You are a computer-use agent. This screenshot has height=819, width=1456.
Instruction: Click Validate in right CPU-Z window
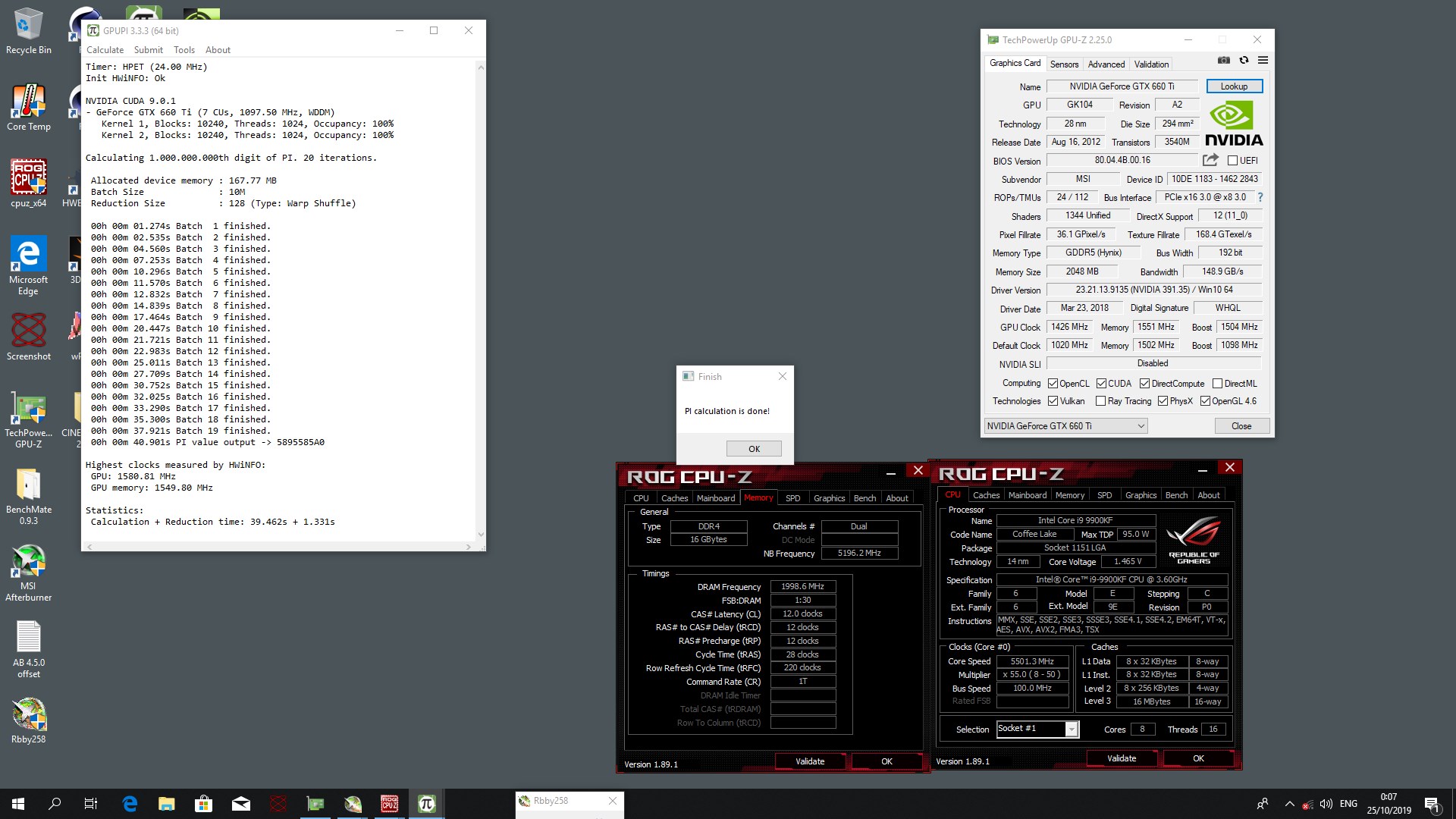pos(1122,758)
